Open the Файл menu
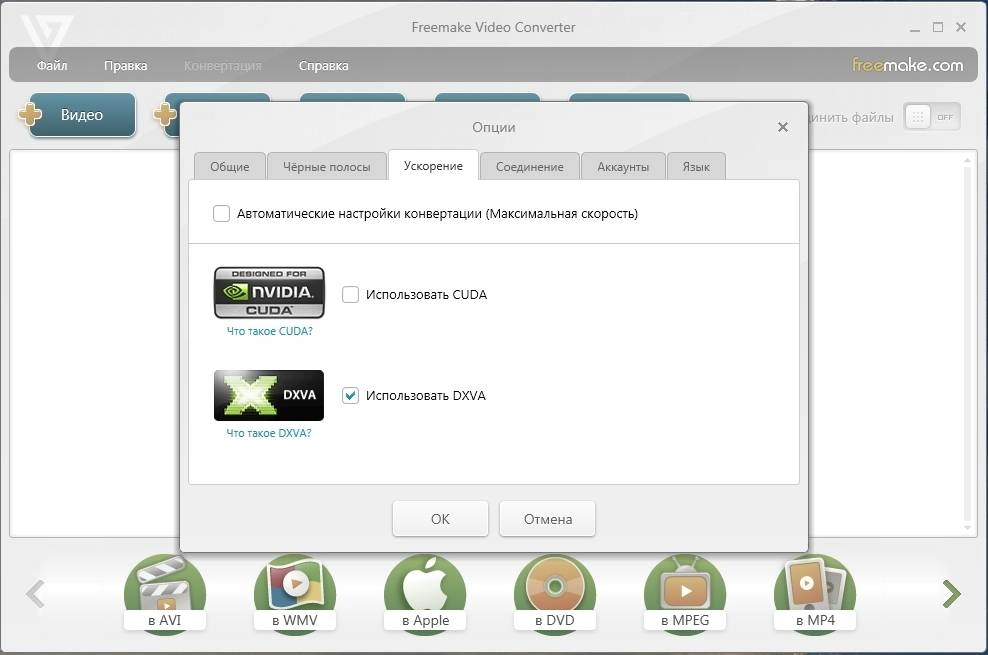Screen dimensions: 988x655 pos(52,66)
